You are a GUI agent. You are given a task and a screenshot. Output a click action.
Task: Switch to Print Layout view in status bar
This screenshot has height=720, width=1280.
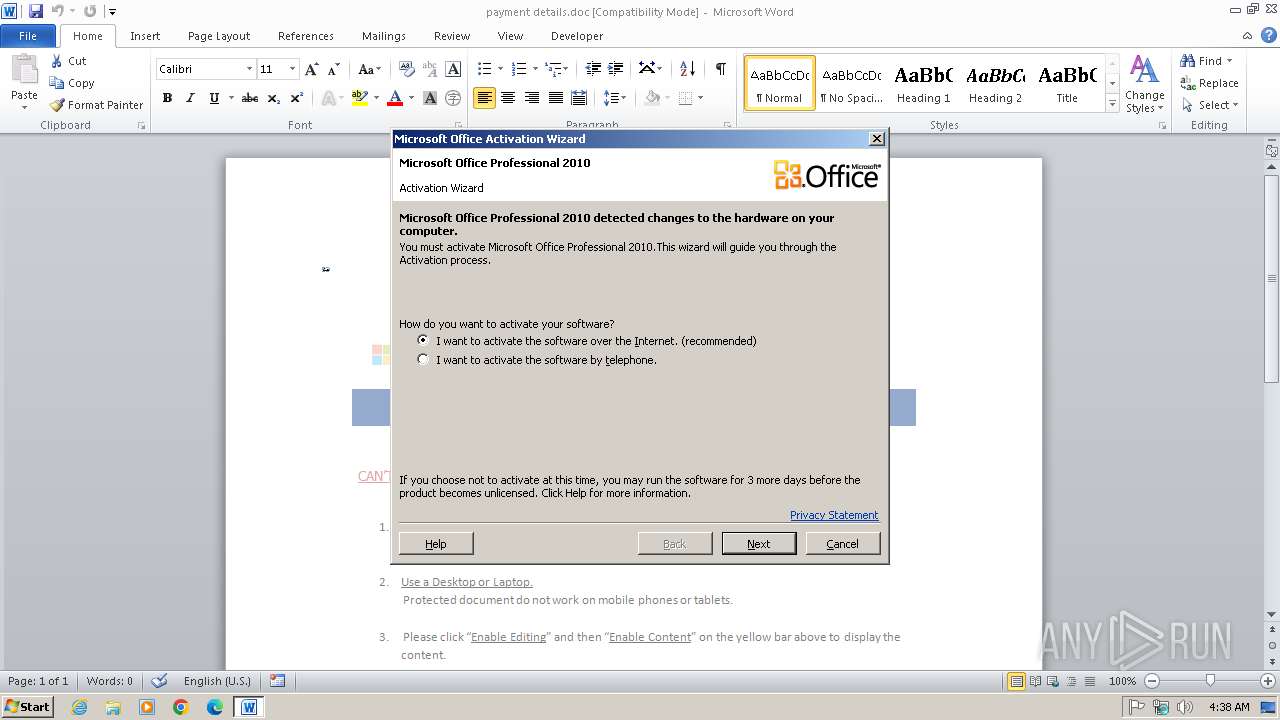point(1016,681)
